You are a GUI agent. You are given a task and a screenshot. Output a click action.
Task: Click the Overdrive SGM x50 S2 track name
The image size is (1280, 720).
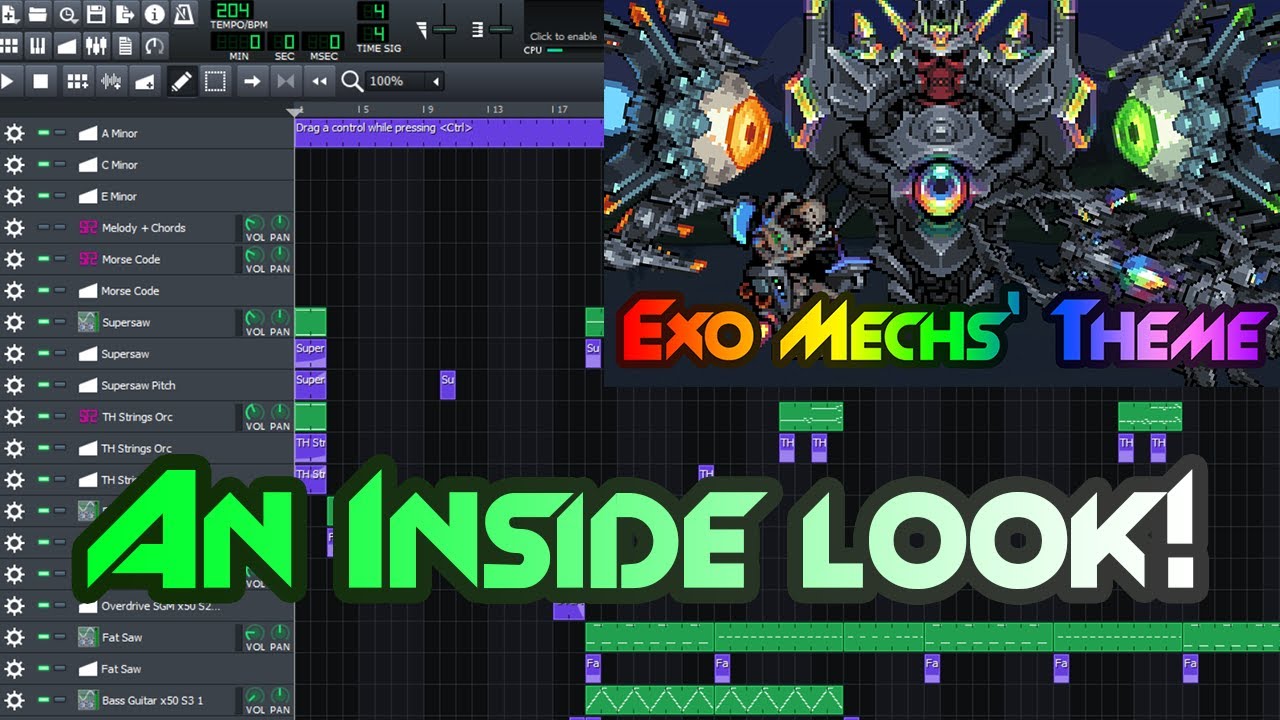[160, 606]
